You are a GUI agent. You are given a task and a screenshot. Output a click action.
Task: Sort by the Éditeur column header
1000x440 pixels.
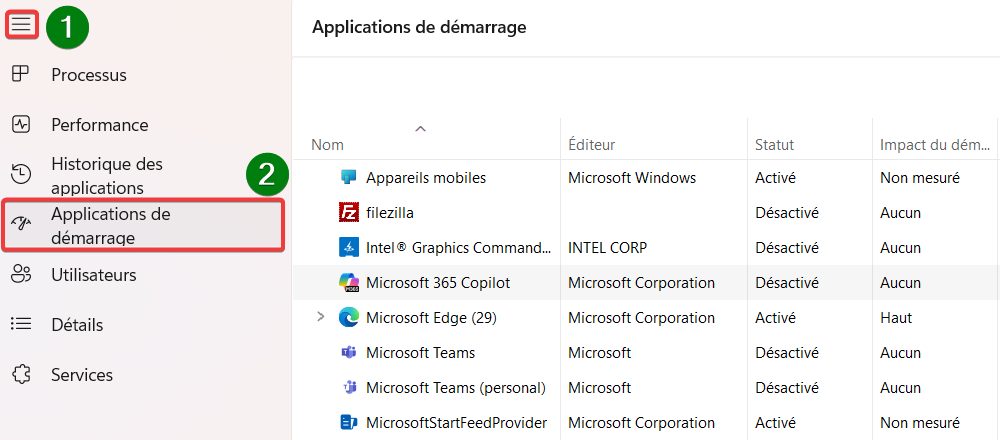point(591,145)
